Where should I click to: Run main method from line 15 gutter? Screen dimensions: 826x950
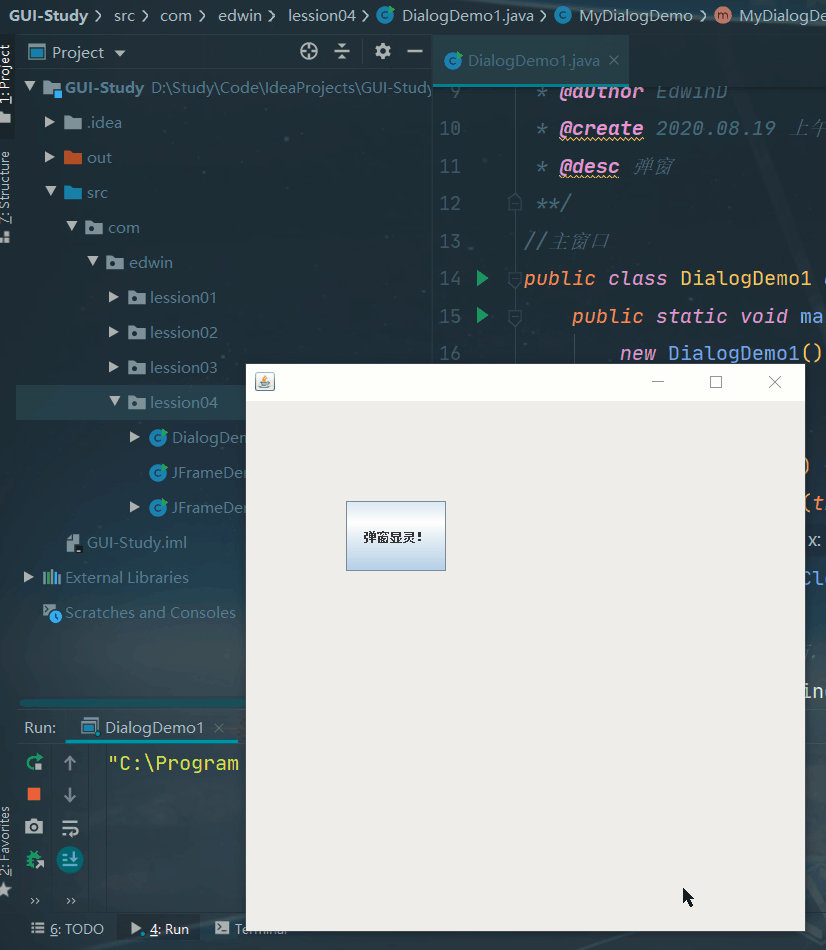[x=482, y=316]
